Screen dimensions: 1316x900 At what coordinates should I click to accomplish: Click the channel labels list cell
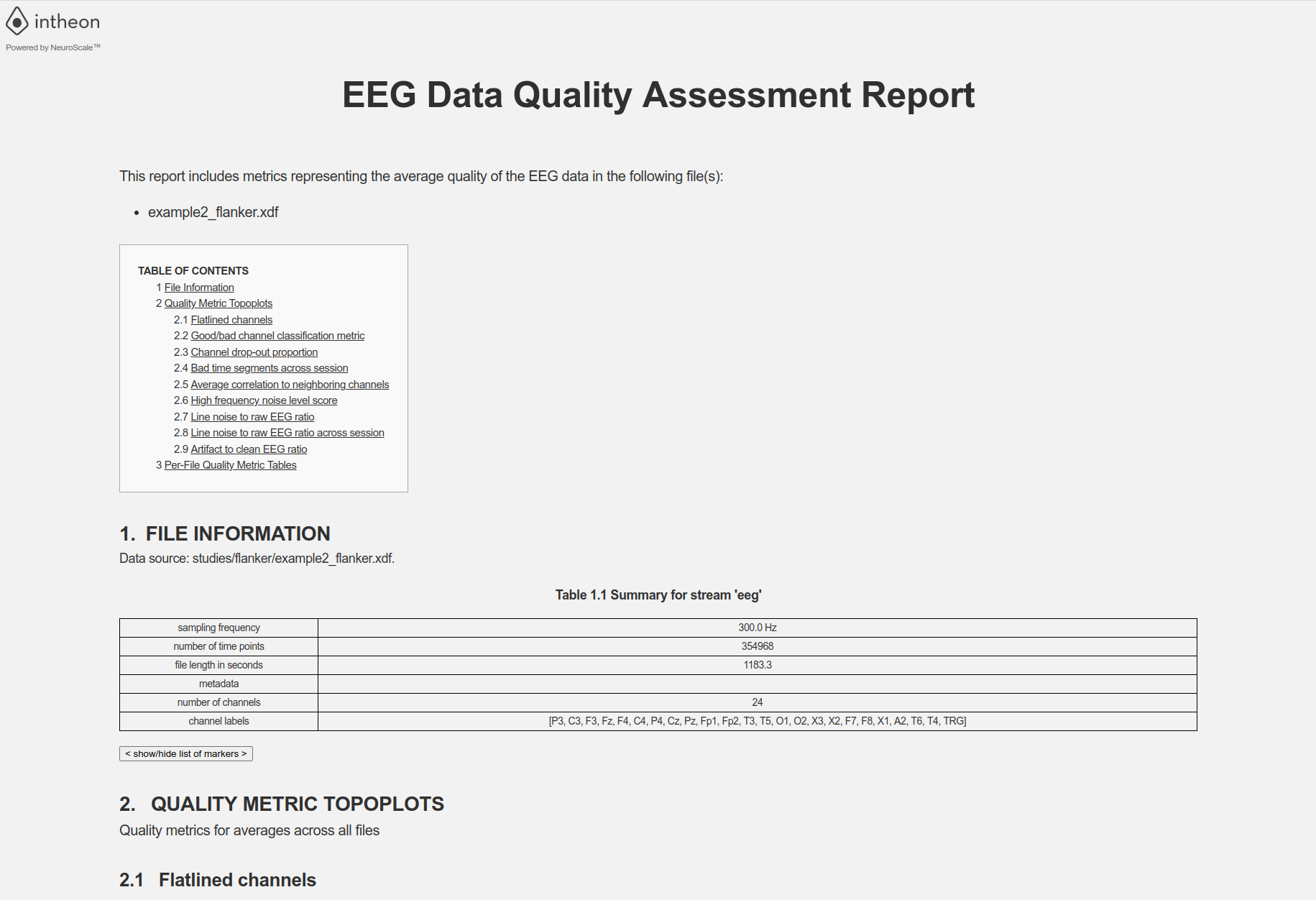coord(758,721)
